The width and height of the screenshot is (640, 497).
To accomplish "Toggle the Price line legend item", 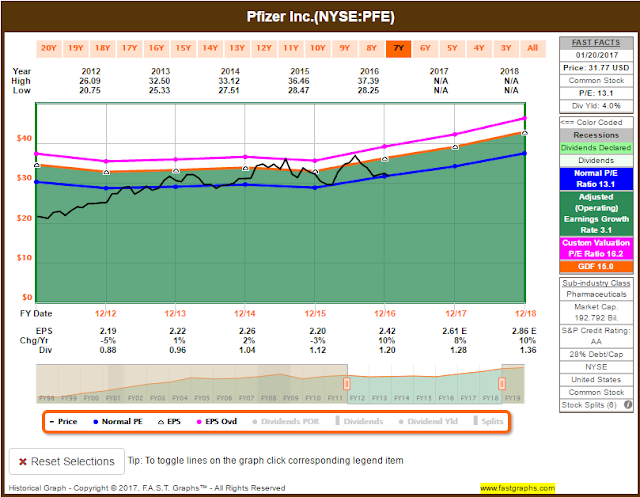I will click(x=63, y=422).
